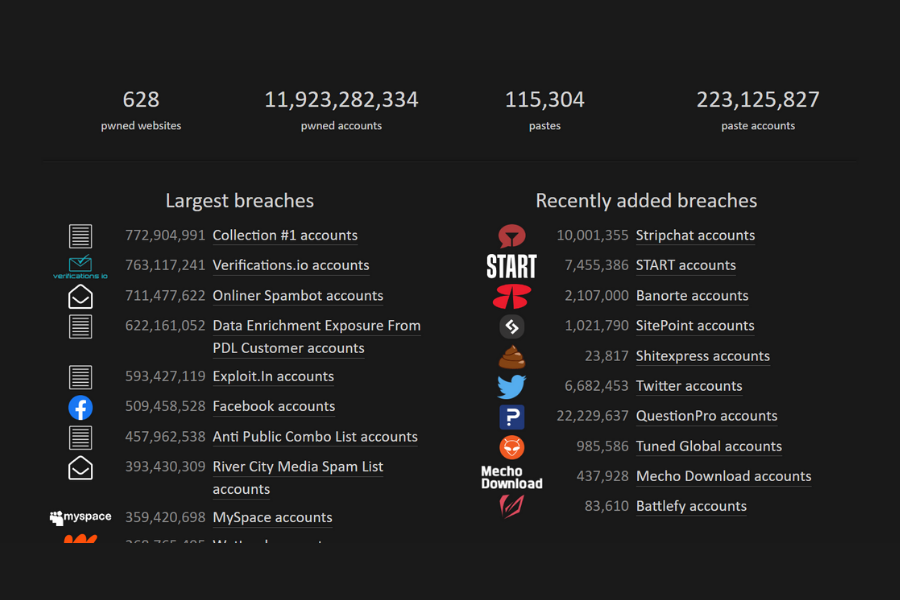Click the Battlefy flame icon
The height and width of the screenshot is (600, 900).
coord(511,506)
